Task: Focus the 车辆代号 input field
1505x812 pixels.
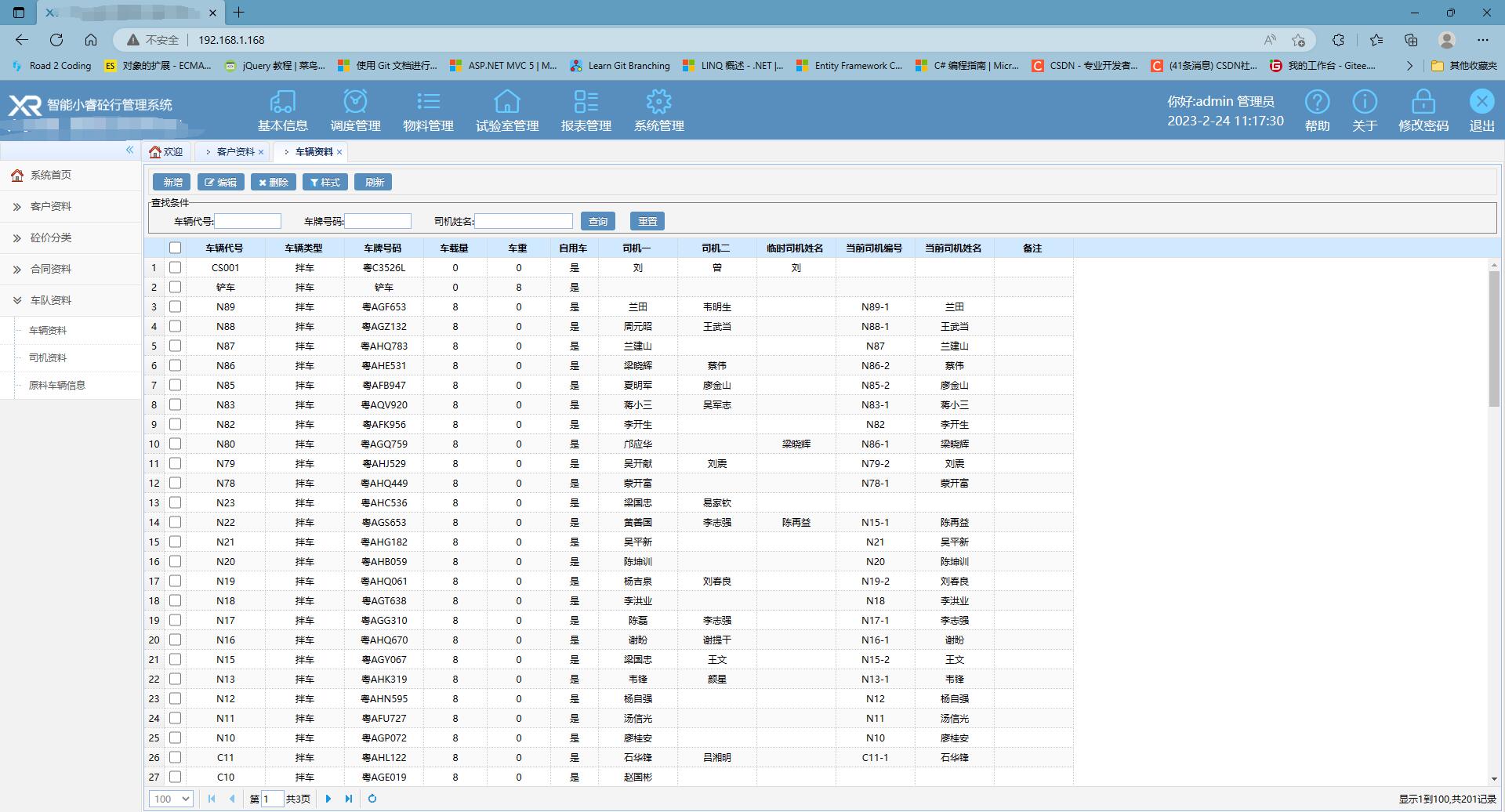Action: click(x=248, y=221)
